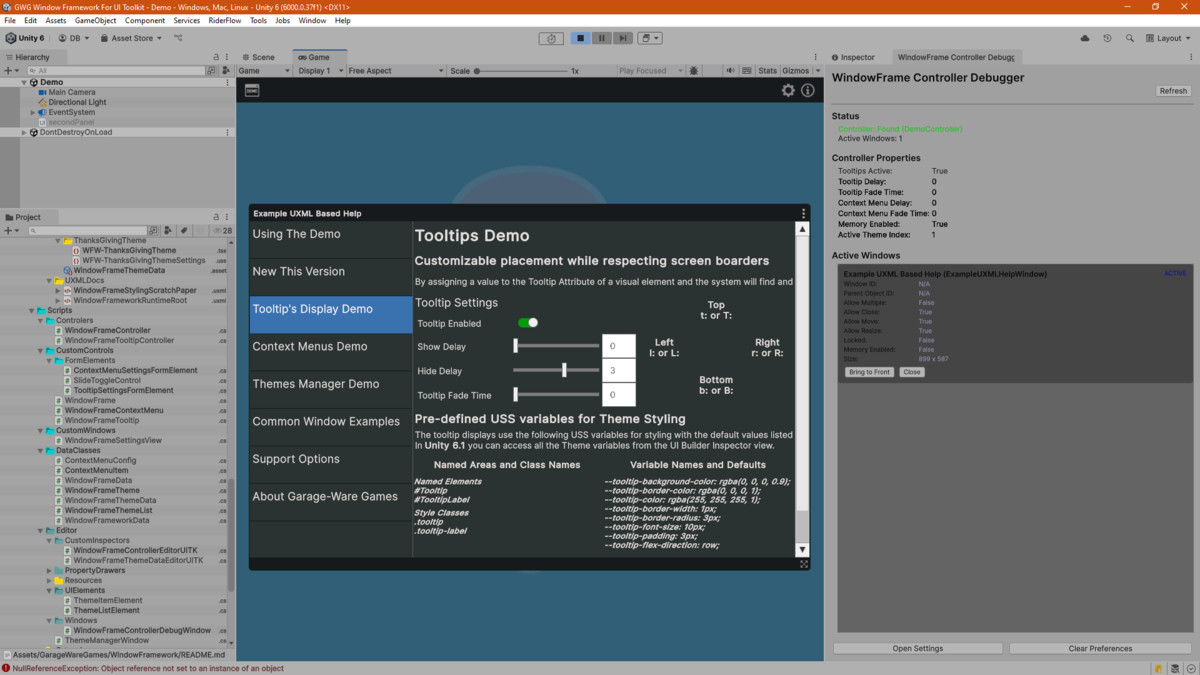This screenshot has height=675, width=1200.
Task: Click the Refresh button in debugger
Action: pos(1172,91)
